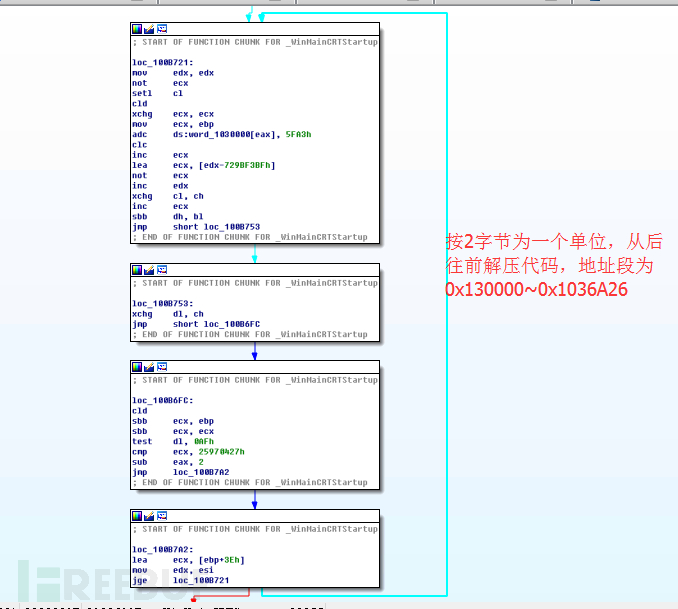Click 'cld' in the loc_100B6FC block
Screen dimensions: 678x609
tap(140, 410)
